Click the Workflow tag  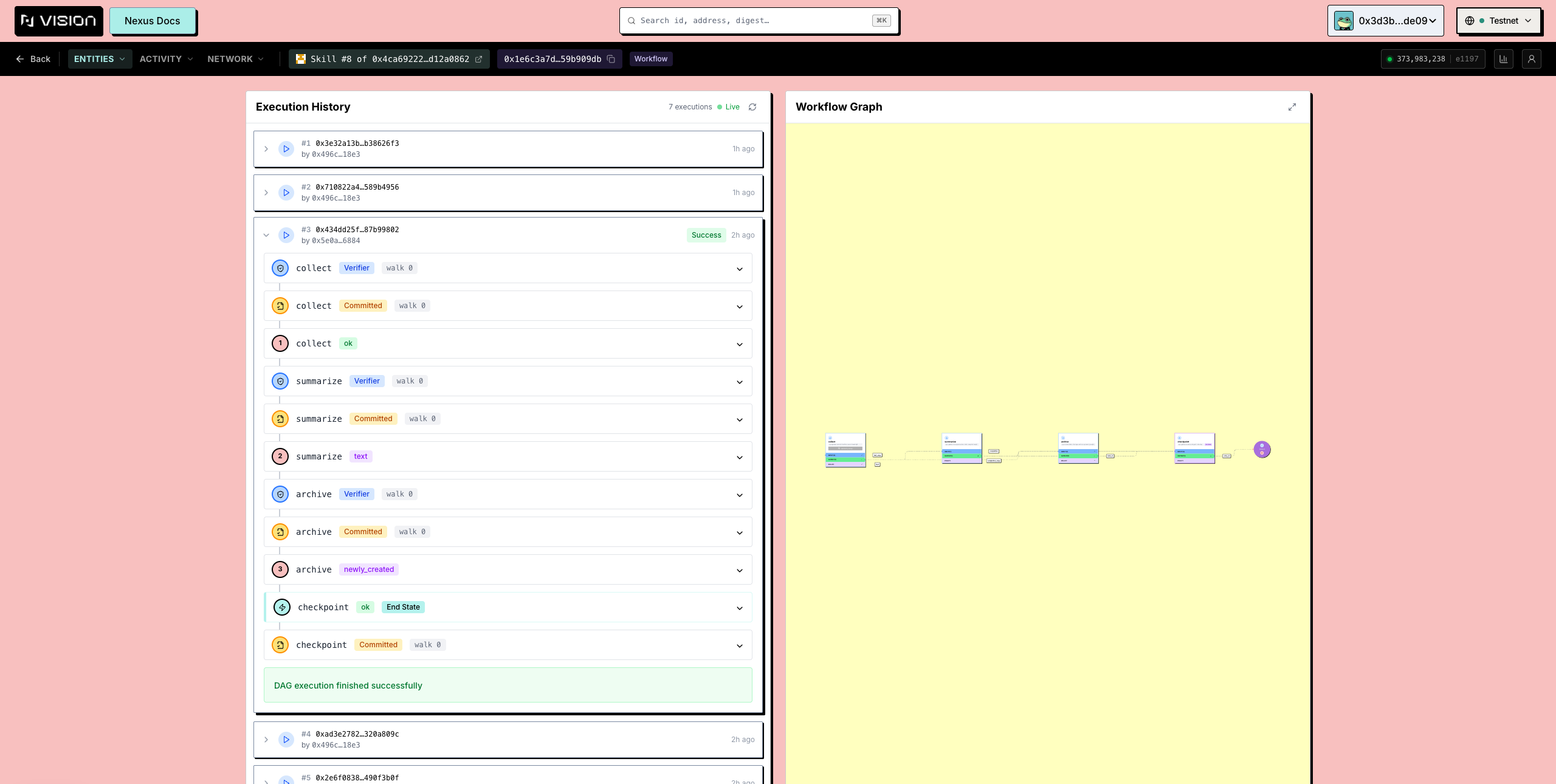click(x=650, y=59)
